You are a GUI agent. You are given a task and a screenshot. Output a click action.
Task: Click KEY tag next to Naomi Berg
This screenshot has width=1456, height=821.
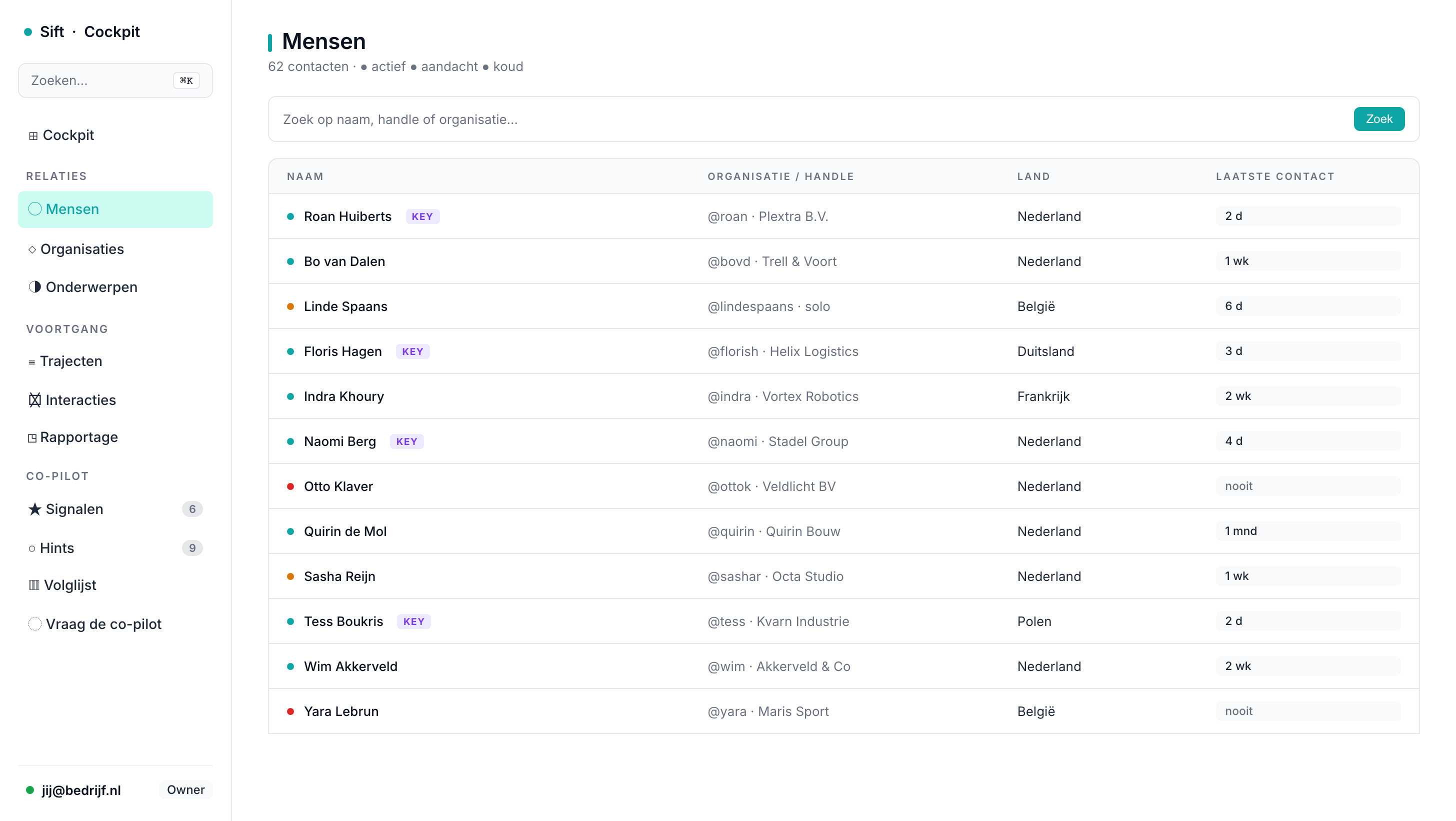[x=407, y=441]
